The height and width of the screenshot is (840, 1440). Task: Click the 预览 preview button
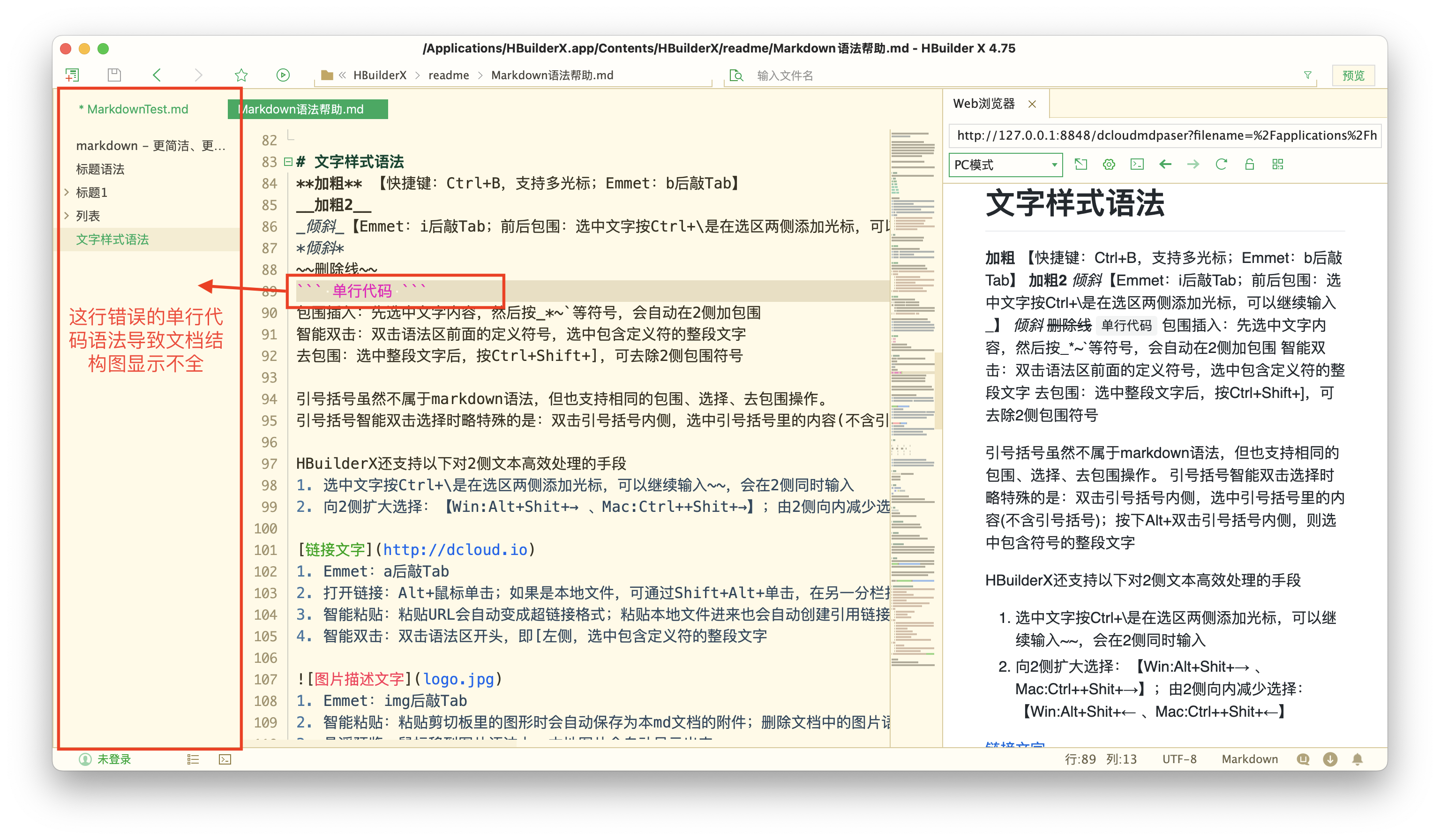(x=1352, y=75)
